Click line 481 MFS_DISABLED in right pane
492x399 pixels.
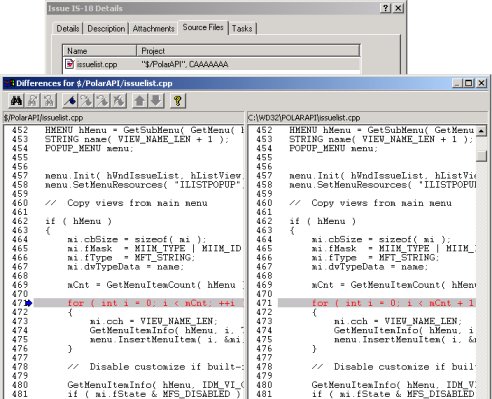click(393, 394)
